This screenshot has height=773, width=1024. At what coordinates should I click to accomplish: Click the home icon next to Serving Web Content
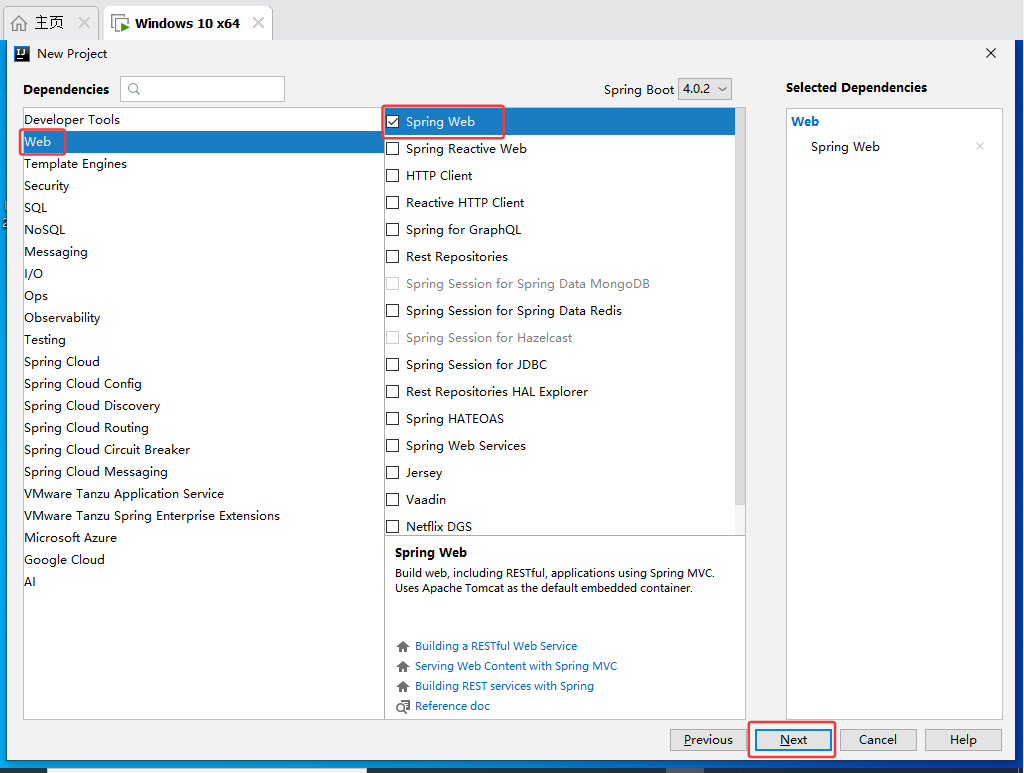[403, 667]
